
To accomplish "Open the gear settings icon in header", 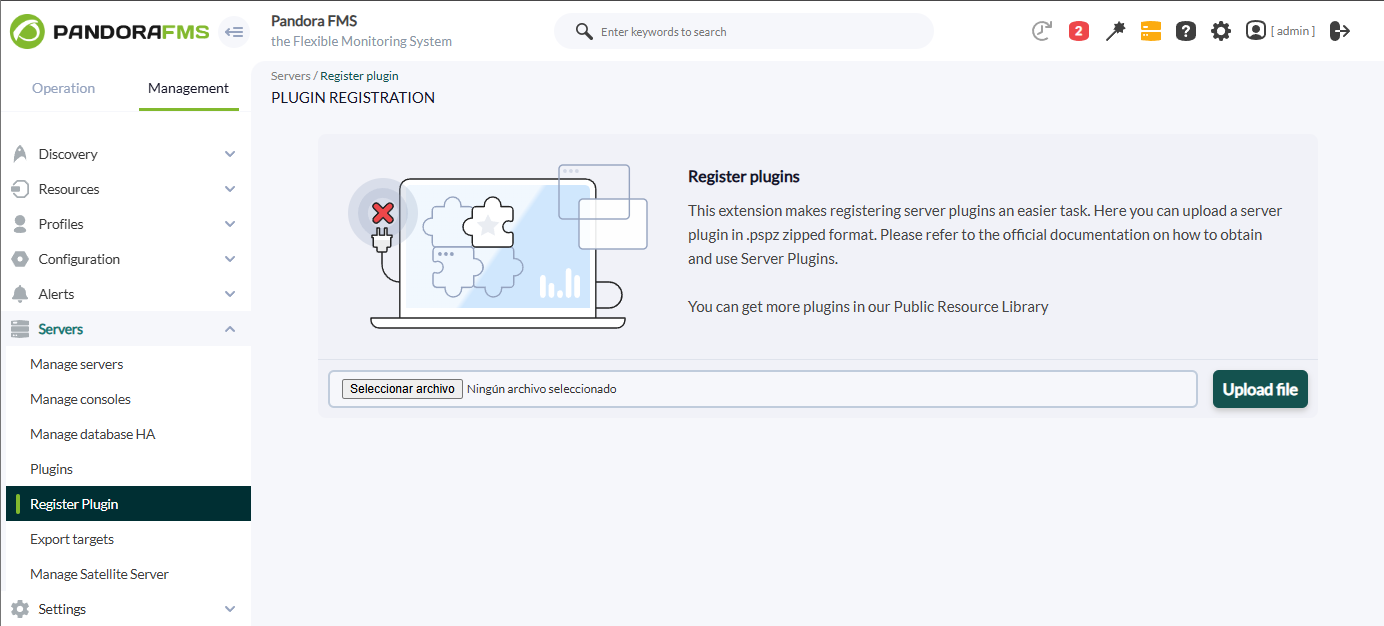I will (x=1221, y=31).
